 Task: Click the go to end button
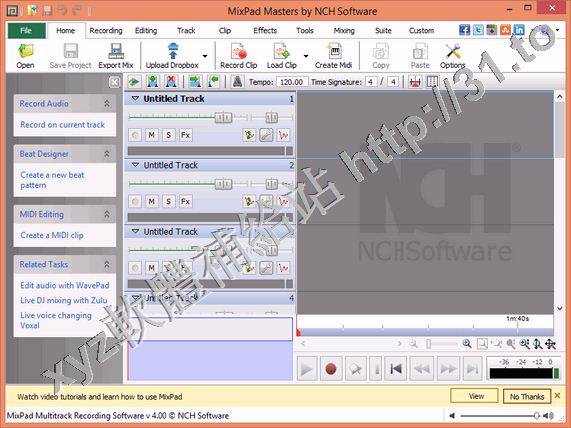[472, 369]
